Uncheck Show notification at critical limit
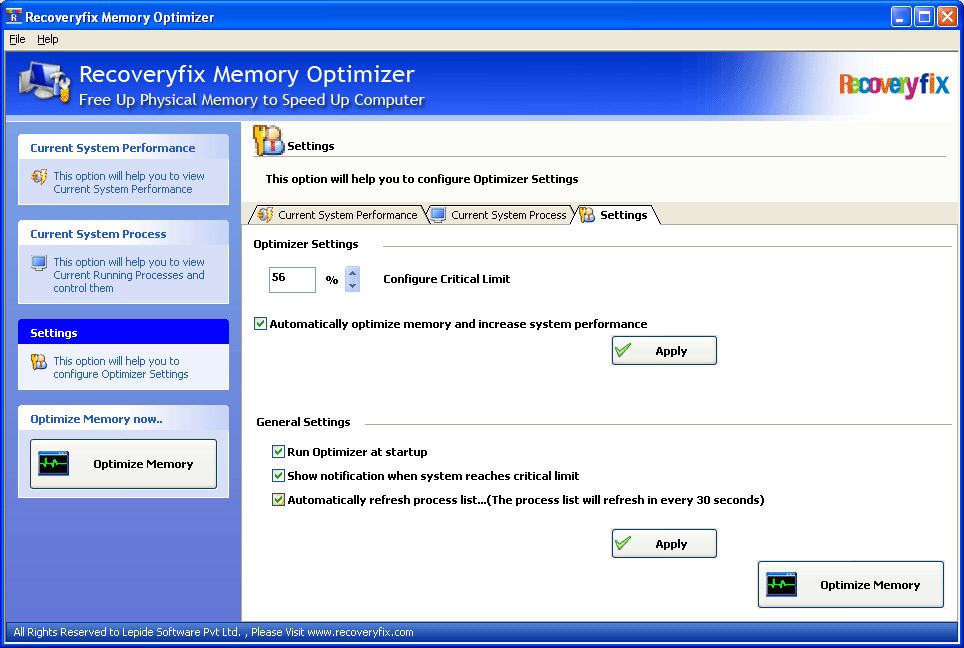This screenshot has width=964, height=648. [x=279, y=476]
